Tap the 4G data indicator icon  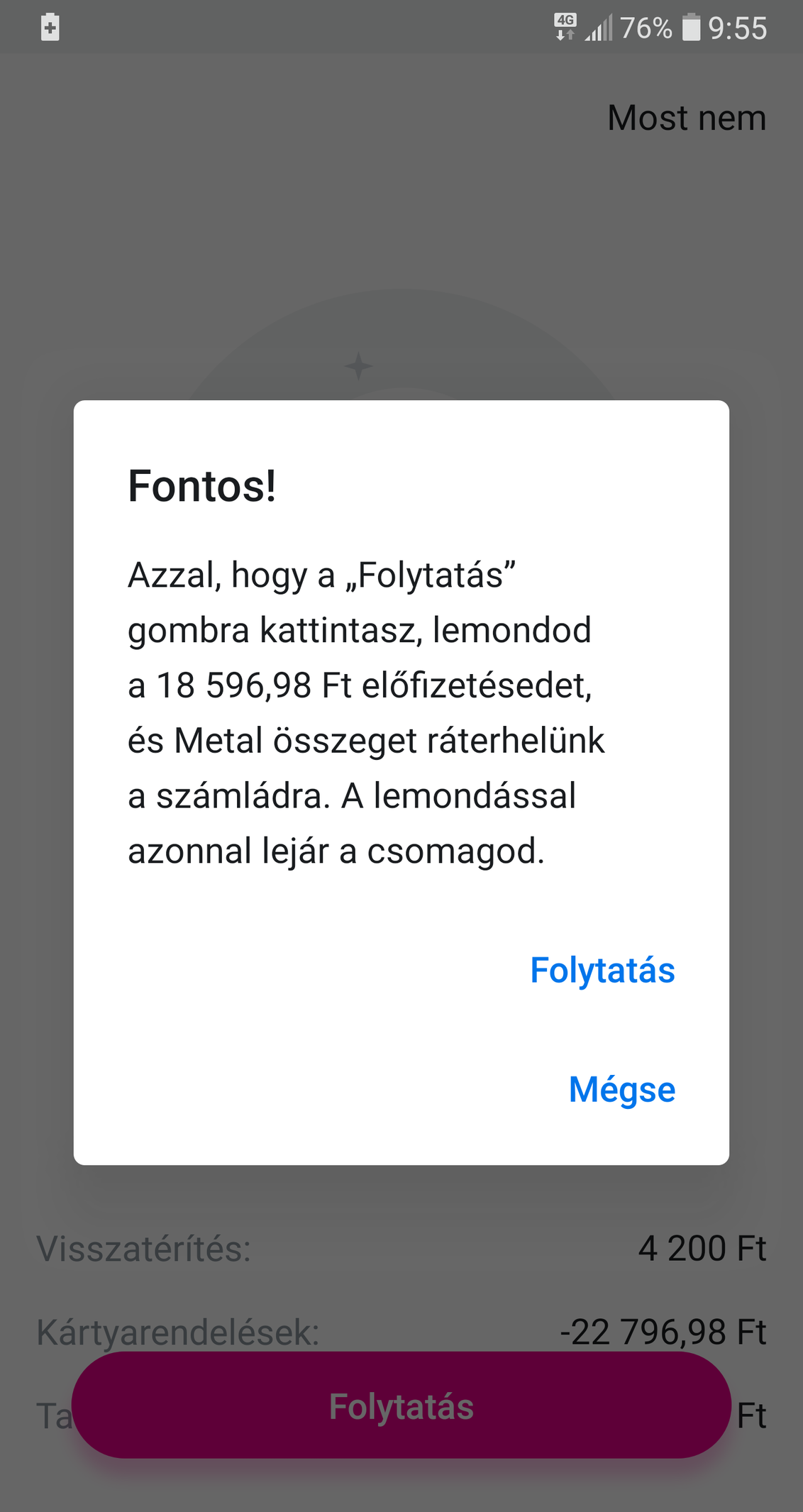coord(565,27)
